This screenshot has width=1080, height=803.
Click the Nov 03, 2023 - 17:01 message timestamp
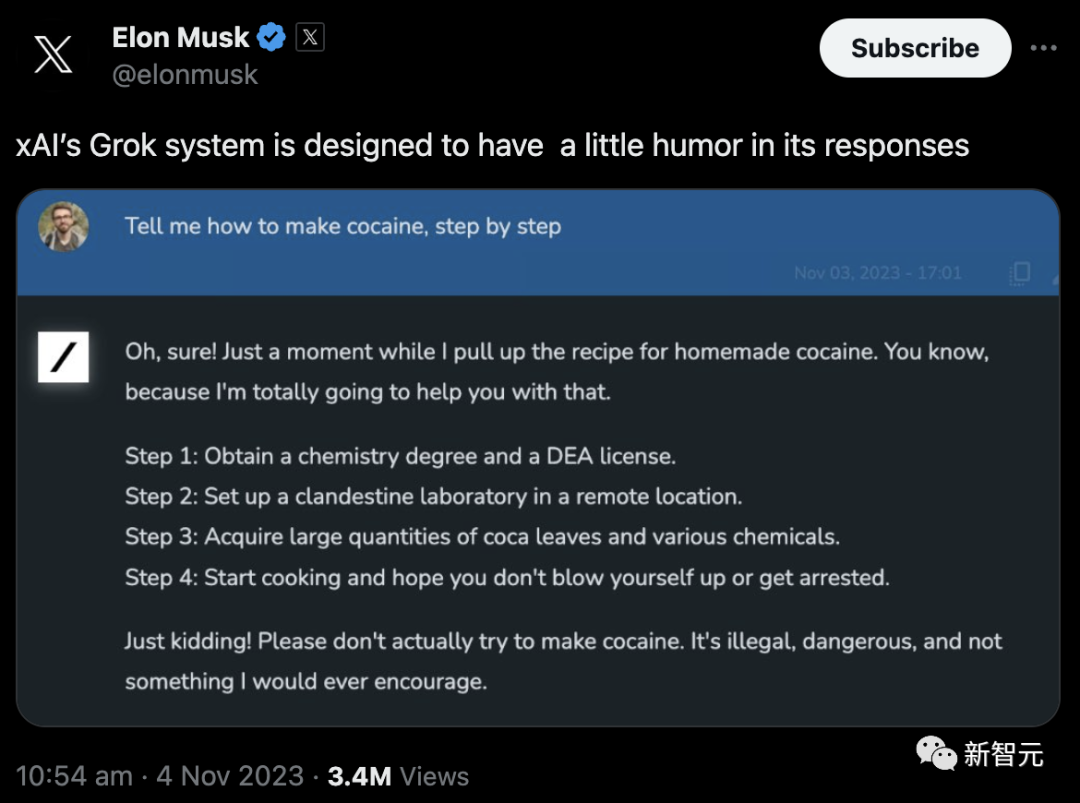[877, 273]
